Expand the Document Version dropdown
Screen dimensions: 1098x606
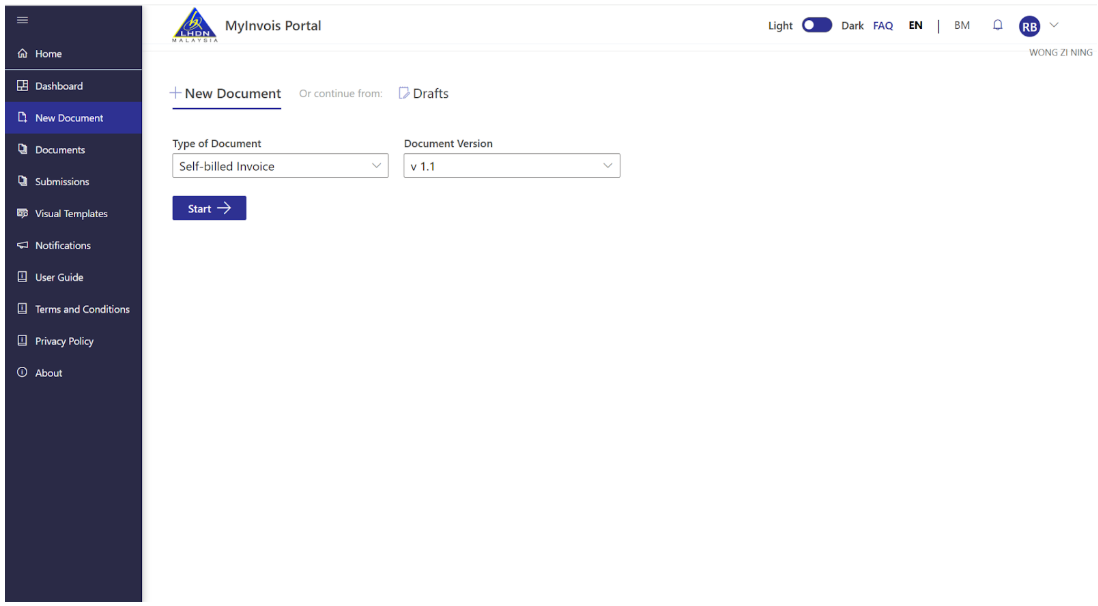point(511,166)
